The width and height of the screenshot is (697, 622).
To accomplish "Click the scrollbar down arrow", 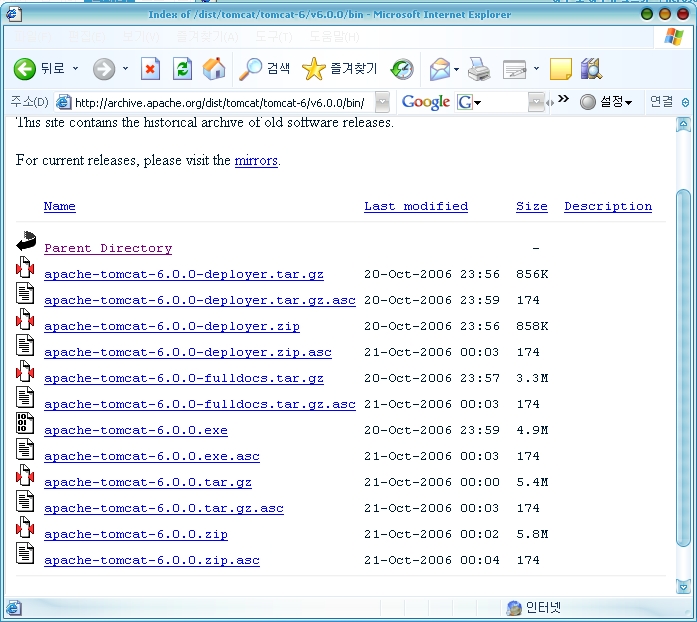I will [683, 586].
